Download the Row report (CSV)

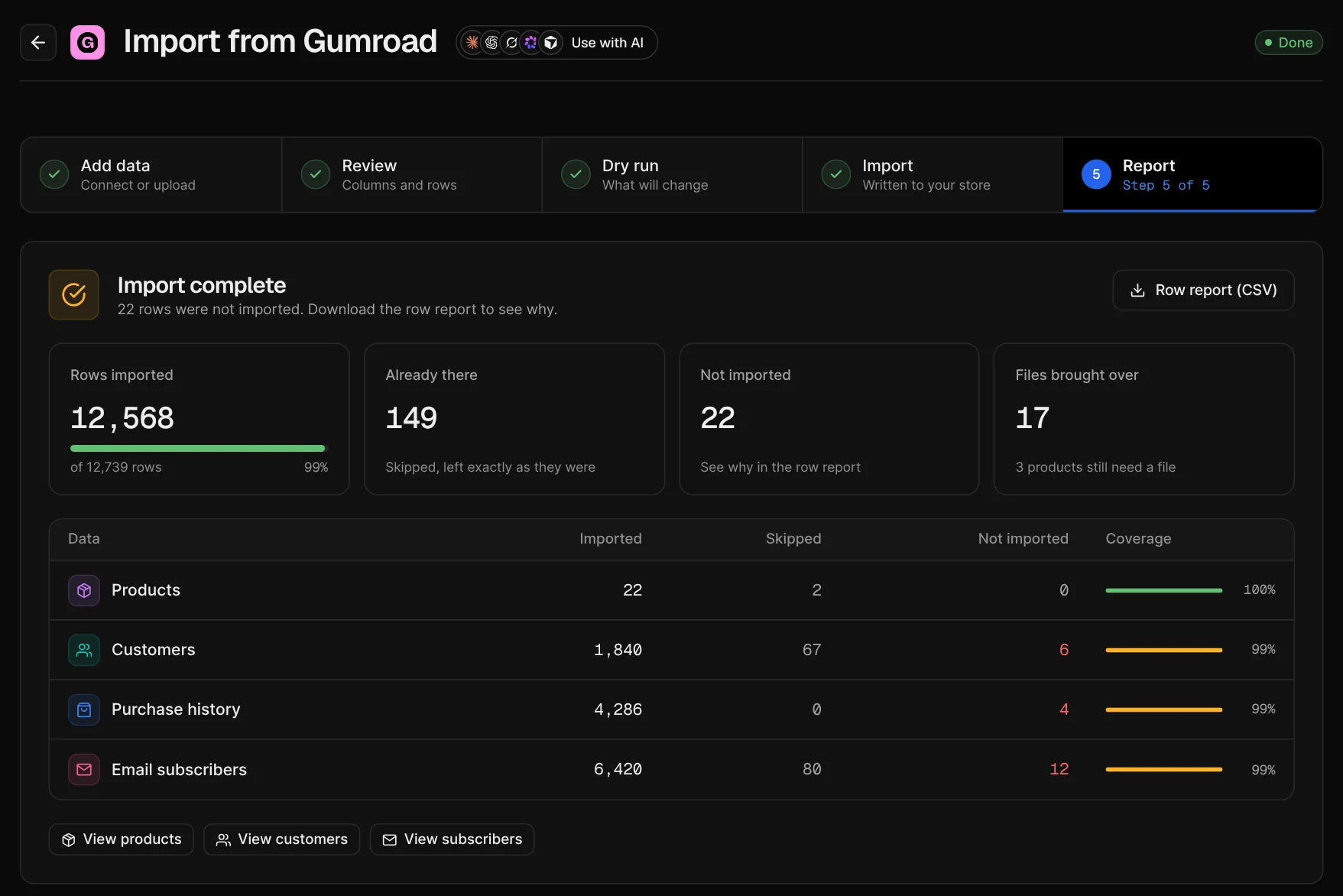tap(1203, 291)
